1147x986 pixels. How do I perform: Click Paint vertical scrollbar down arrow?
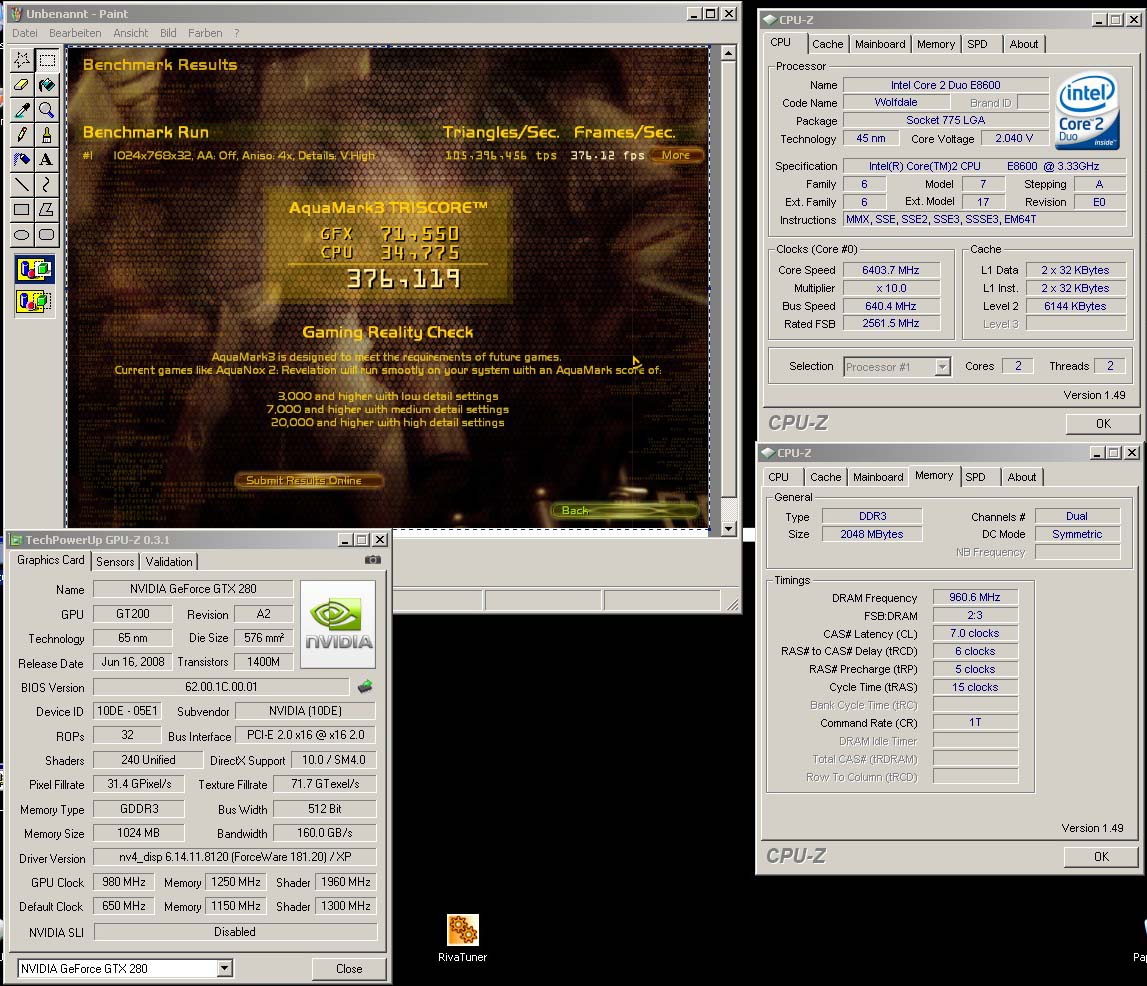[x=728, y=528]
